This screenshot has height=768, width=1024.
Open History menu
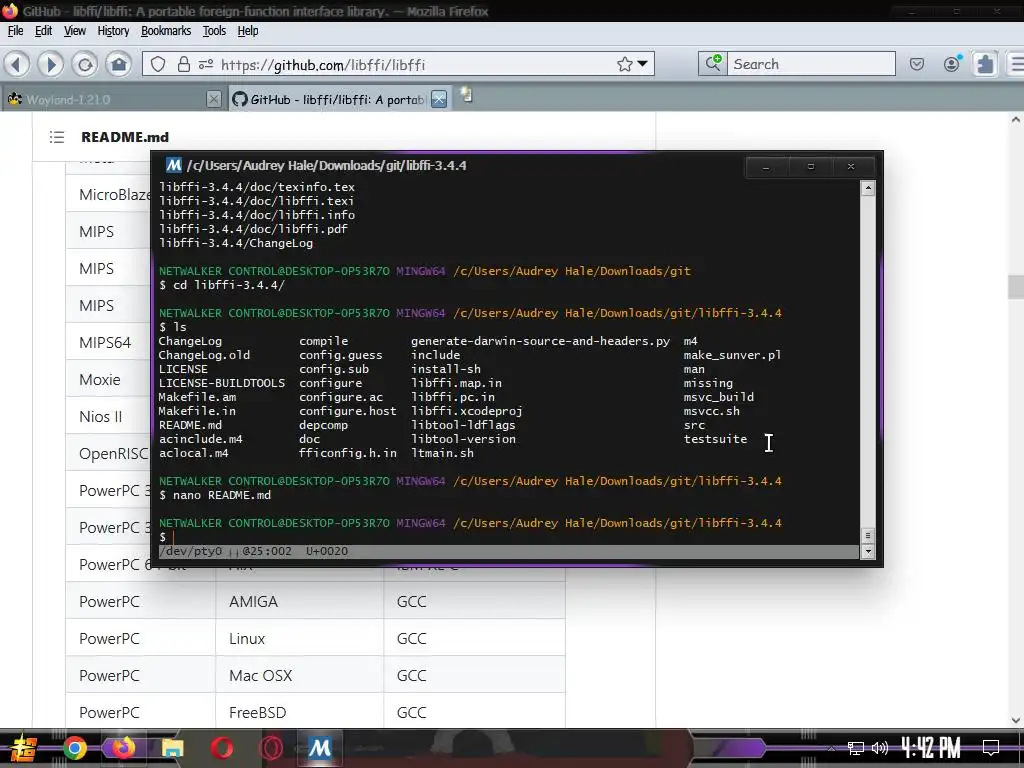[113, 31]
